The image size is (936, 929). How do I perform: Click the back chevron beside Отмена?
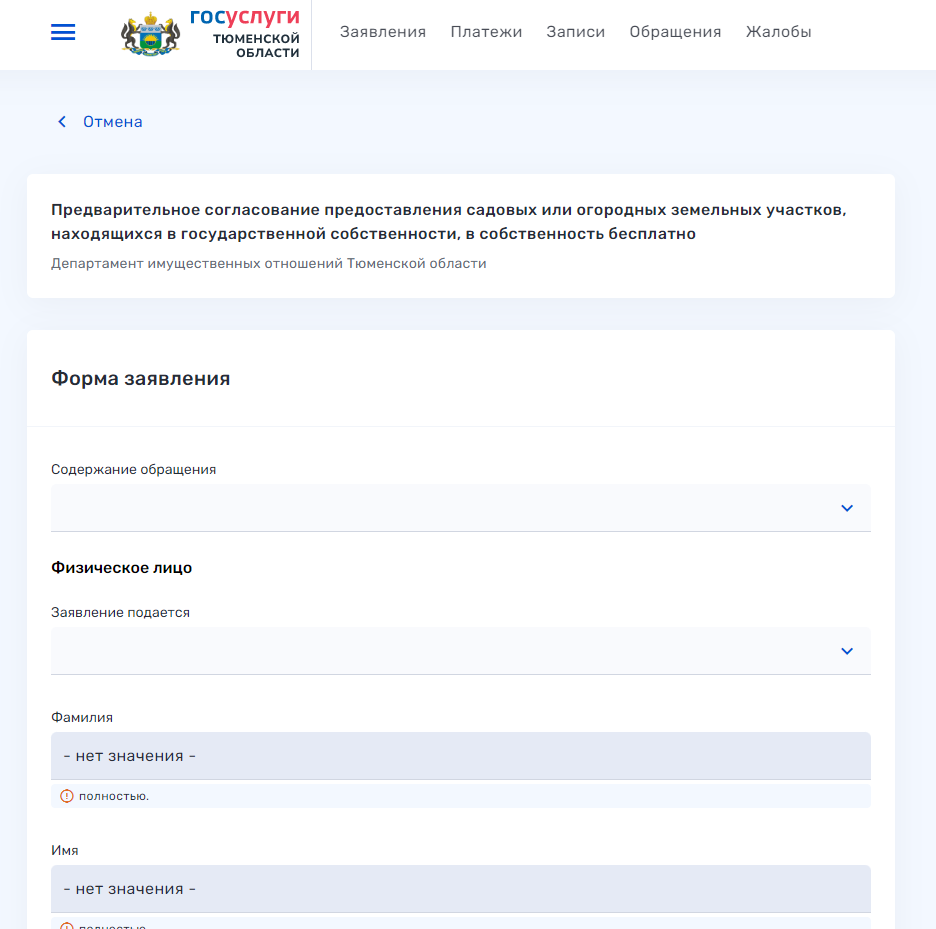(62, 122)
